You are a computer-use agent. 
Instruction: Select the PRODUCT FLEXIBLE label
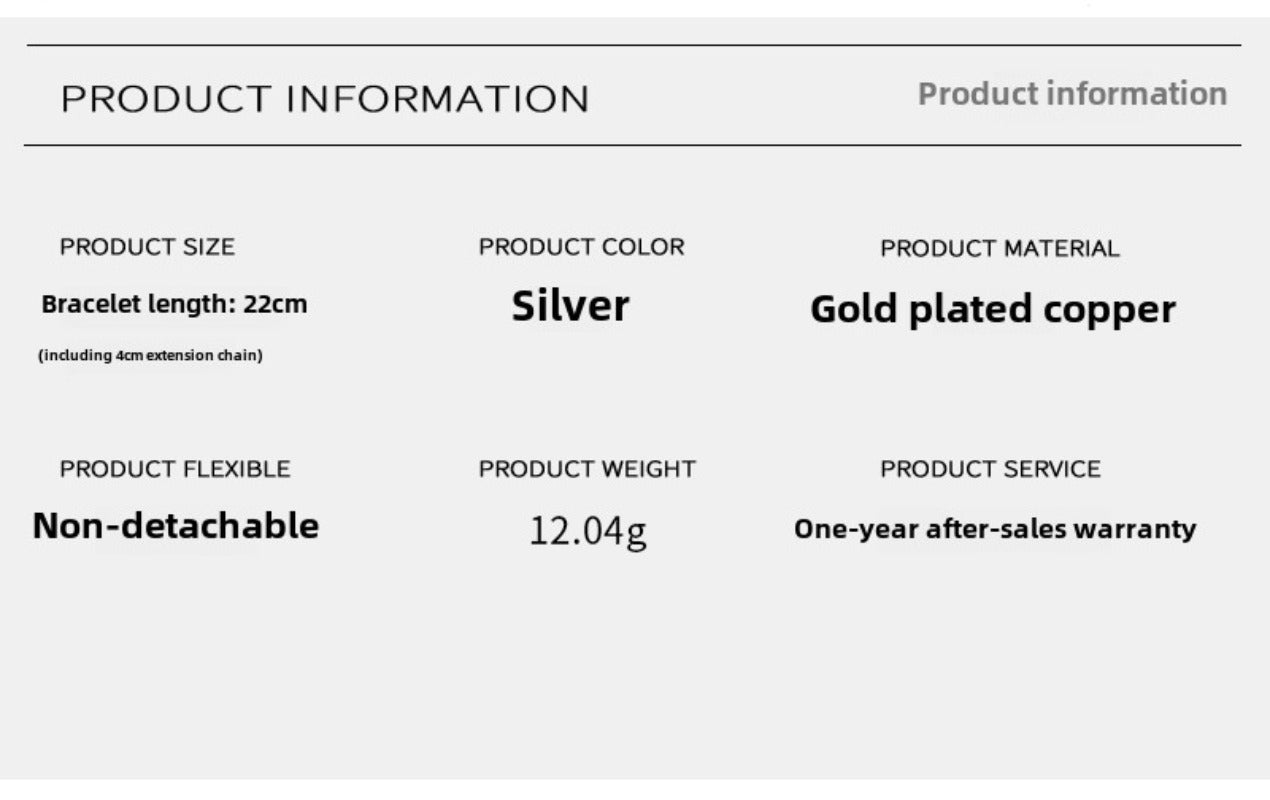coord(175,469)
